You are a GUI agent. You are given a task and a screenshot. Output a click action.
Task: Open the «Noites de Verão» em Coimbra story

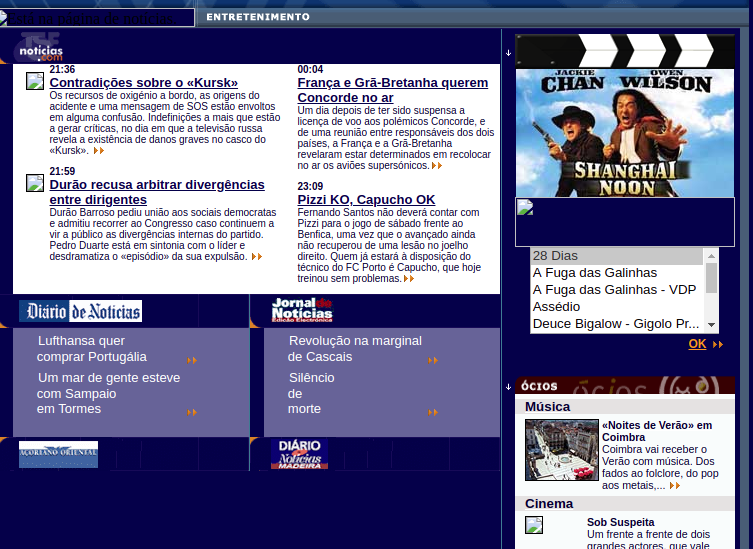pyautogui.click(x=657, y=431)
